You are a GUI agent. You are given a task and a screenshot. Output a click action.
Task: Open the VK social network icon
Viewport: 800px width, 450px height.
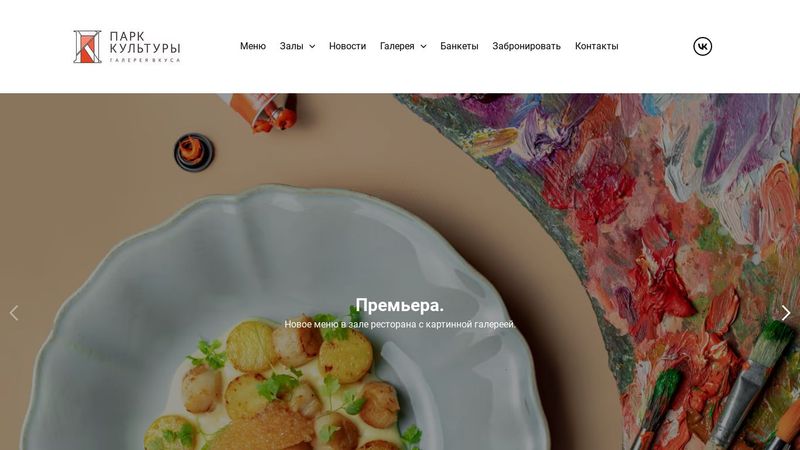(702, 46)
